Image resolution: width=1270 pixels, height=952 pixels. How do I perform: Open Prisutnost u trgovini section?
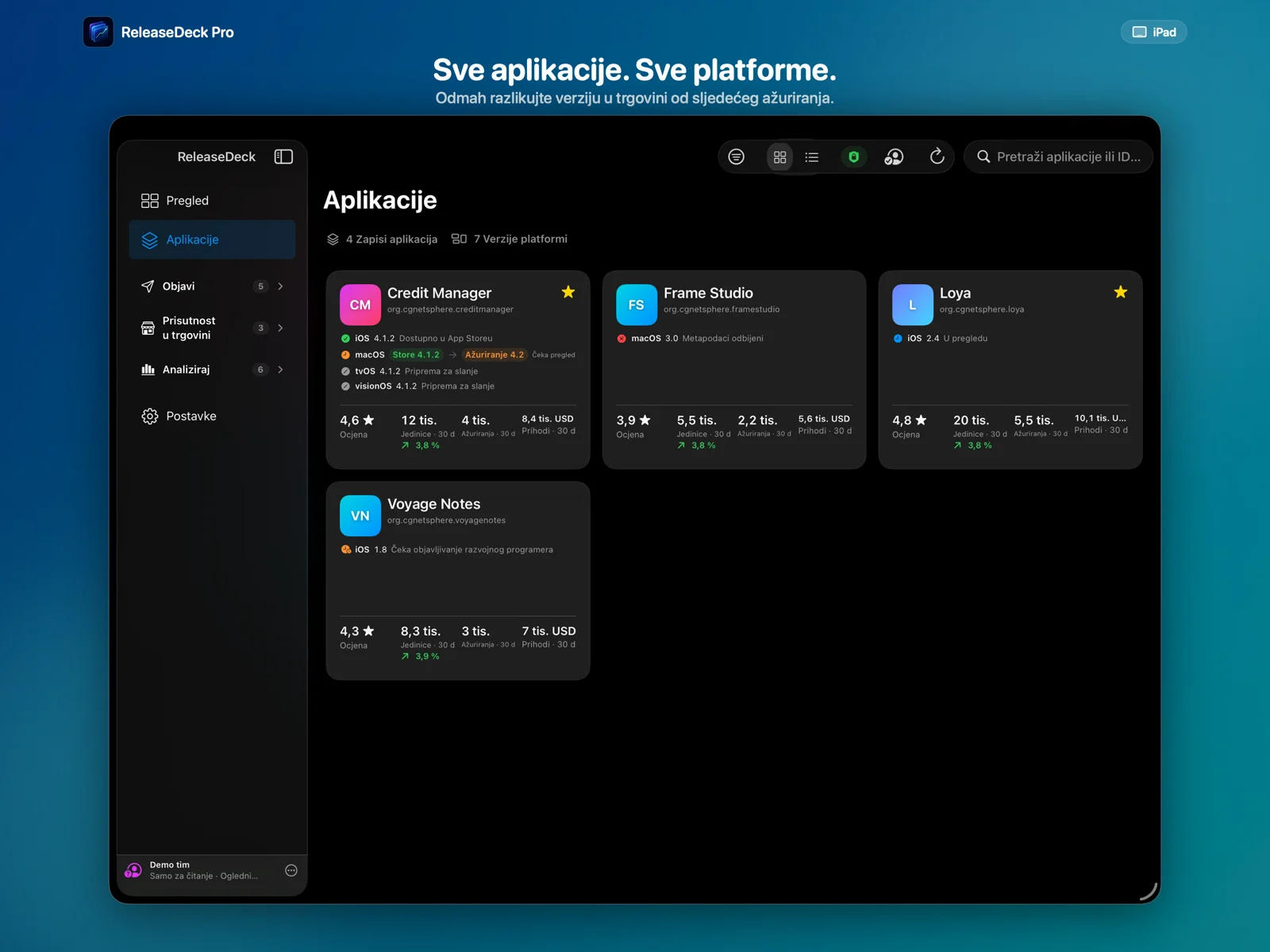(212, 328)
